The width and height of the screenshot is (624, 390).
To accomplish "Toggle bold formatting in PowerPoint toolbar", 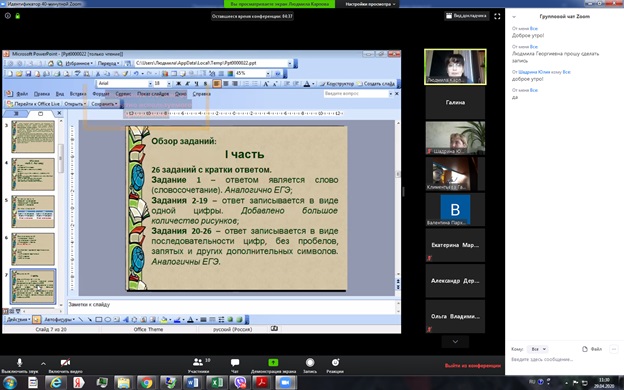I will click(x=179, y=84).
